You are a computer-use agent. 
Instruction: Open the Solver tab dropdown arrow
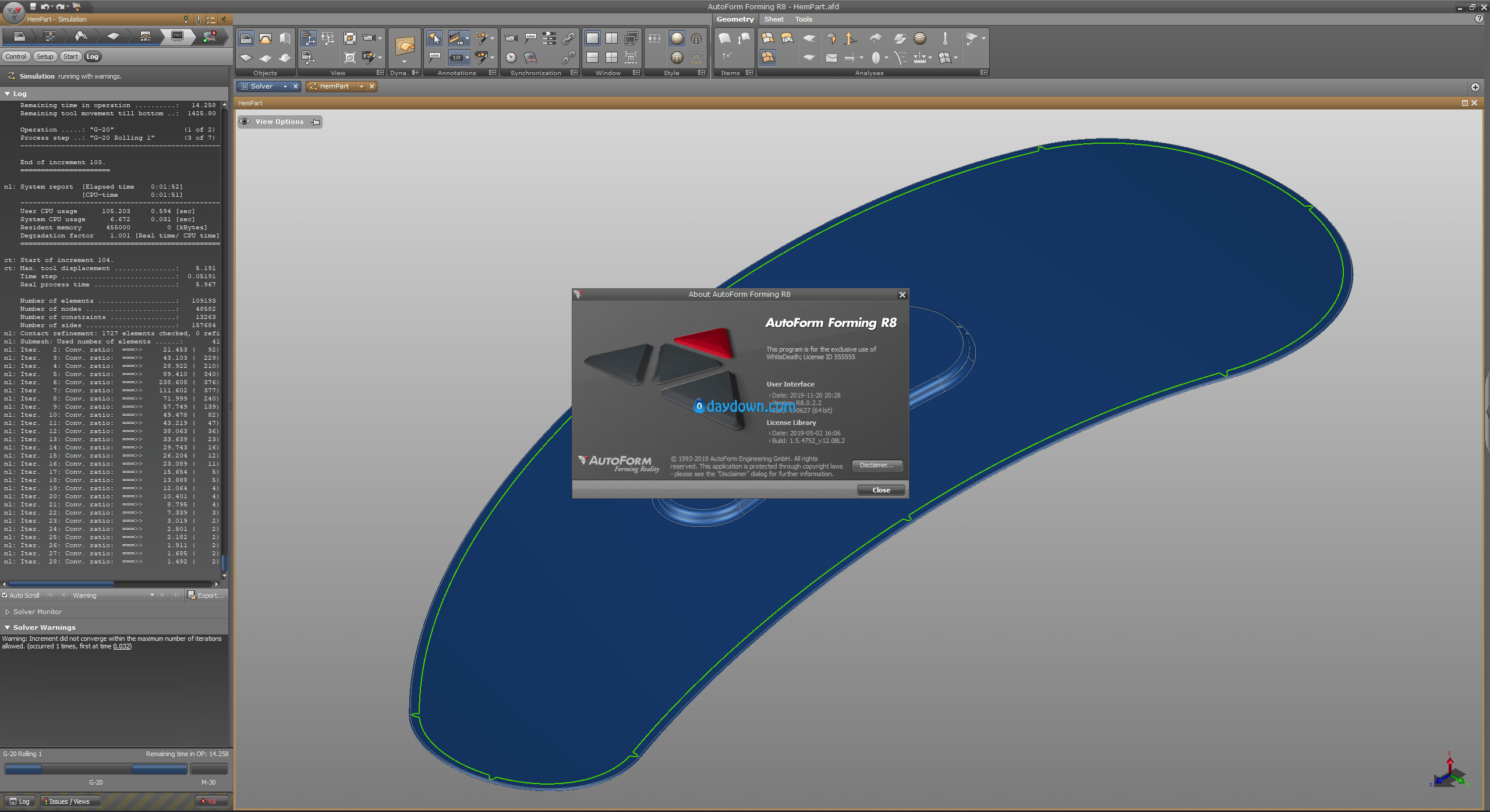(x=285, y=86)
